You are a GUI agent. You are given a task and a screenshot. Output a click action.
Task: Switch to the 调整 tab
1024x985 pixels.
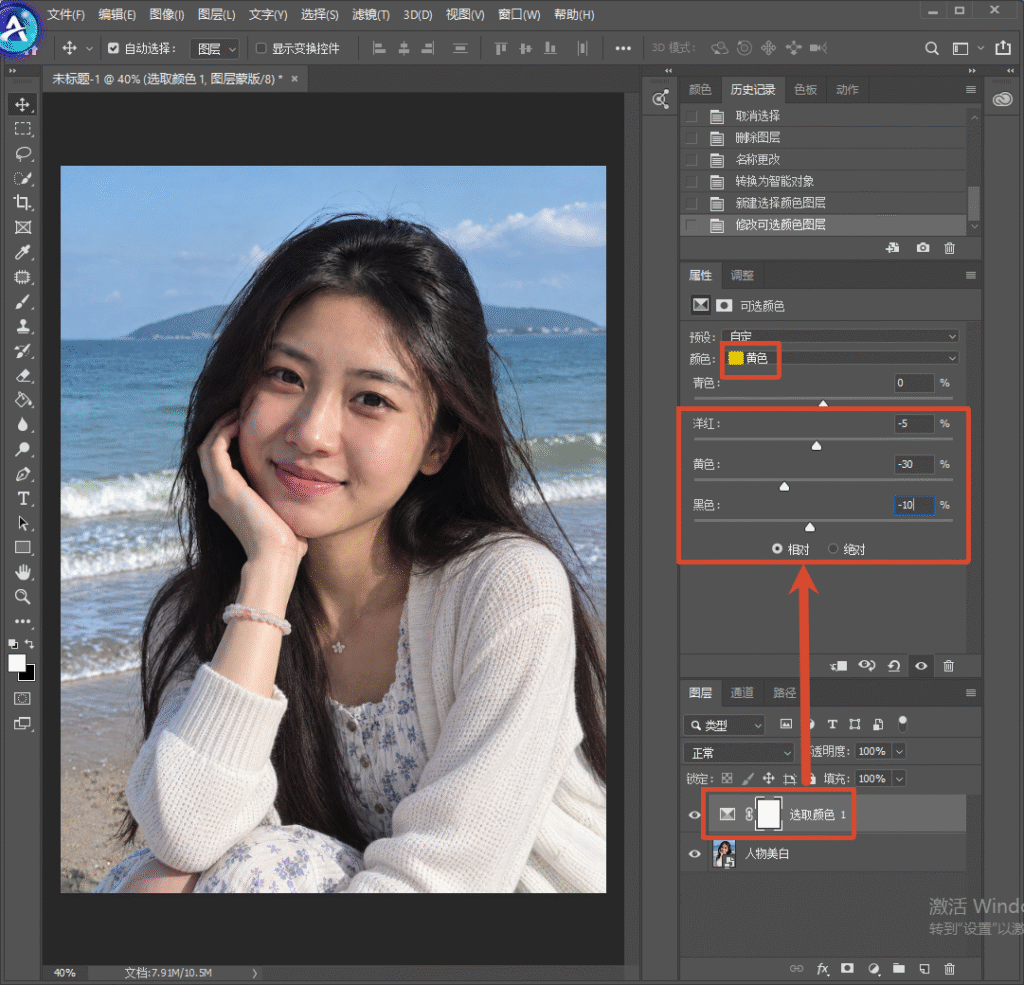click(x=742, y=275)
